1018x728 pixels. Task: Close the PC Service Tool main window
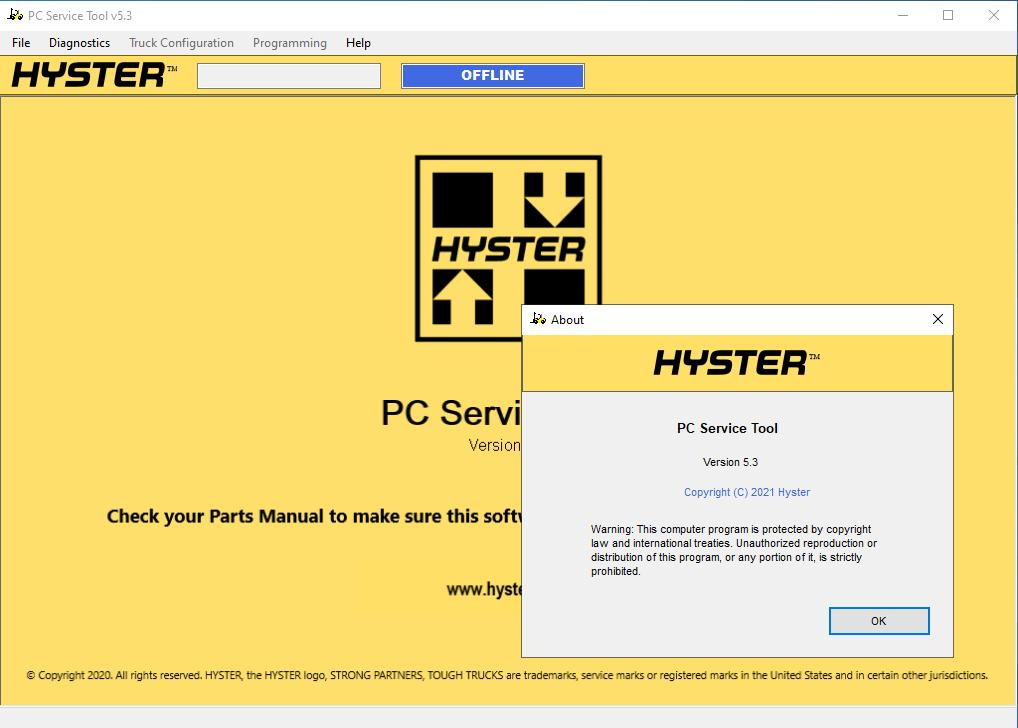click(x=993, y=15)
